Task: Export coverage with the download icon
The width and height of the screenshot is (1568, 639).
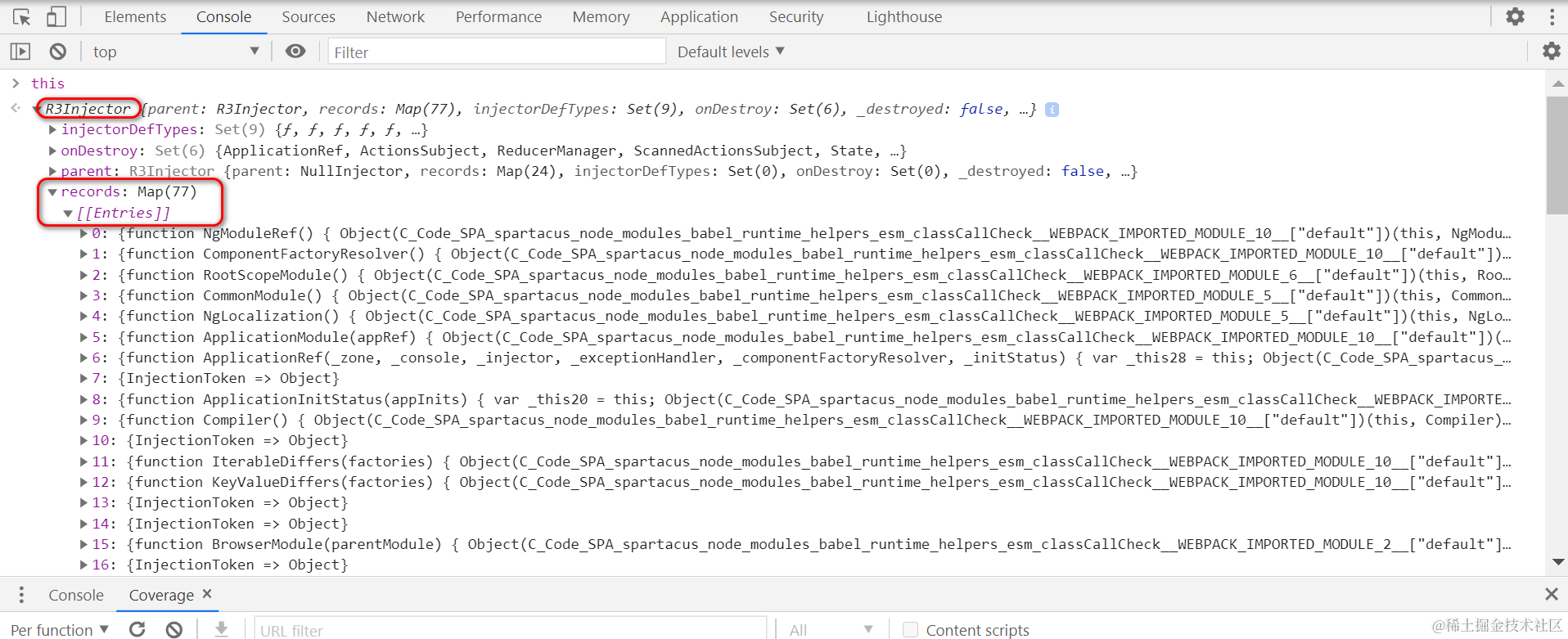Action: (x=221, y=629)
